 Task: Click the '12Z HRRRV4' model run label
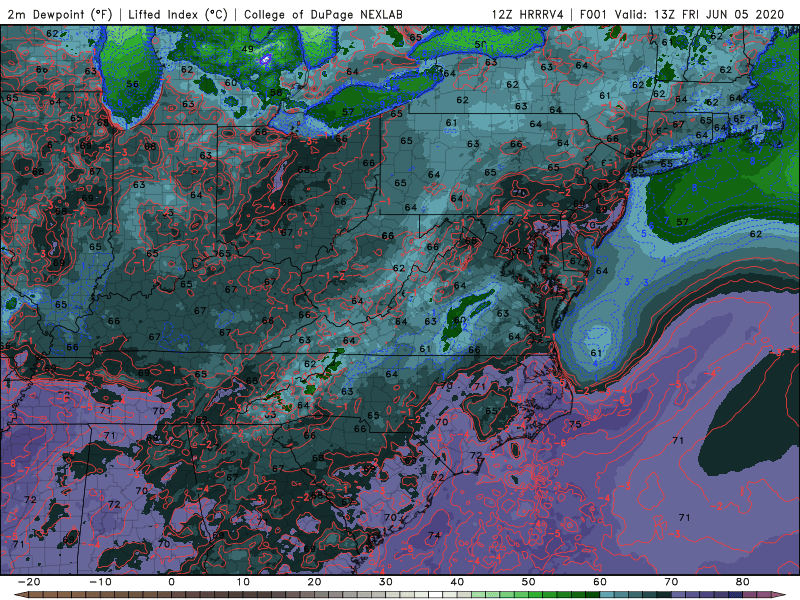[x=528, y=15]
